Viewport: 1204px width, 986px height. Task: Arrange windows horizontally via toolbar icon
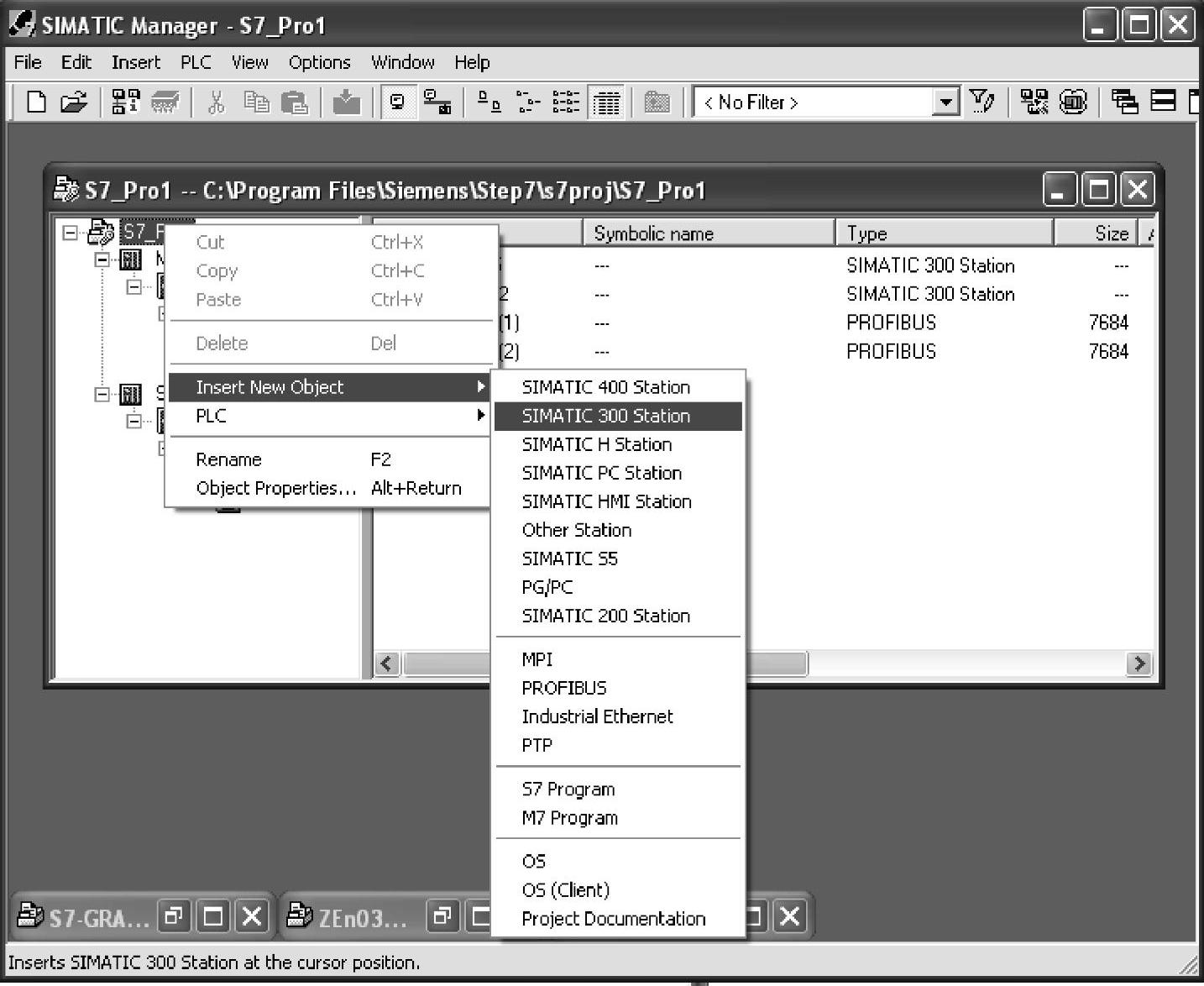tap(1163, 102)
